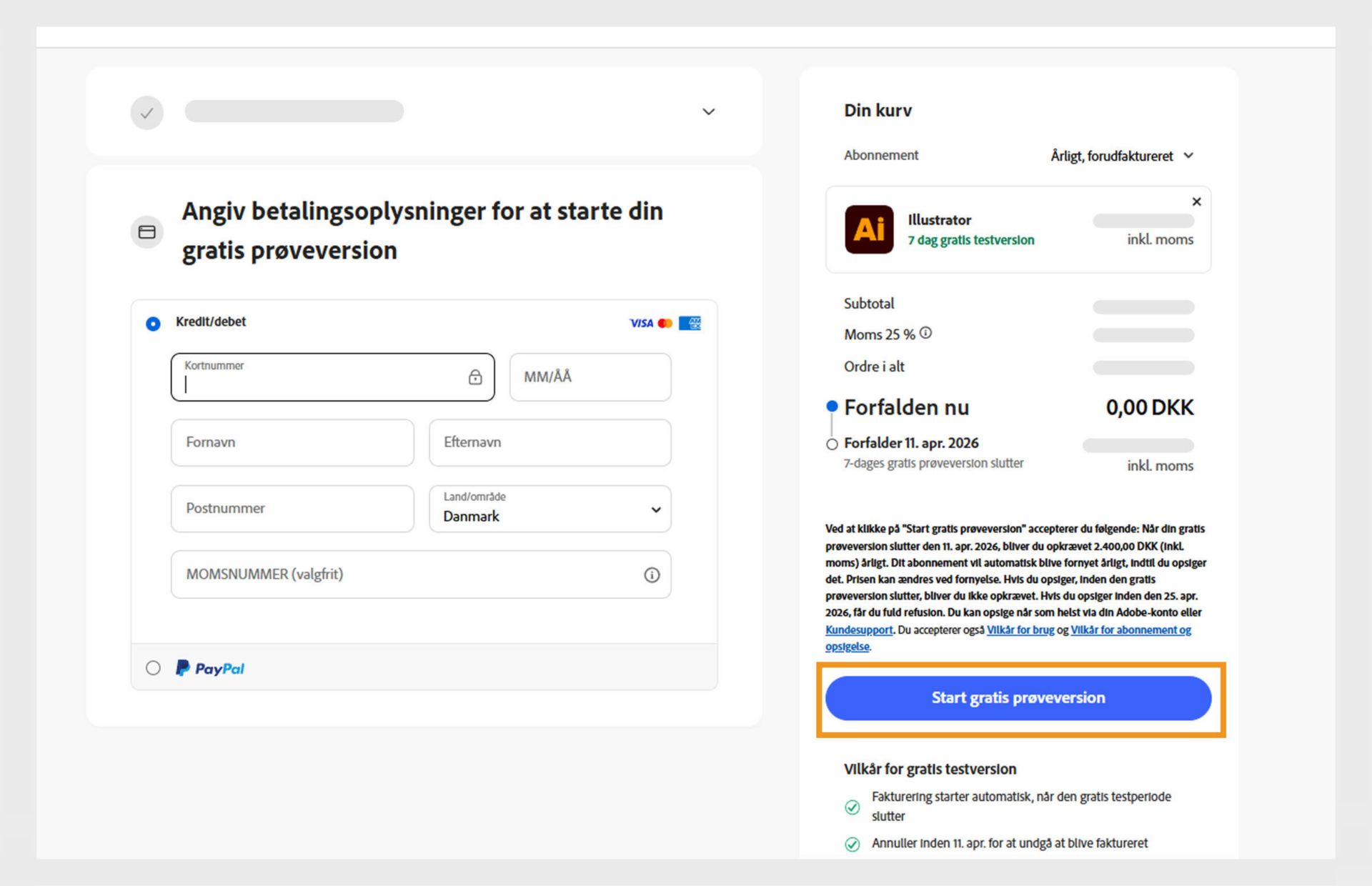Click the info icon next to Moms 25 %

927,332
